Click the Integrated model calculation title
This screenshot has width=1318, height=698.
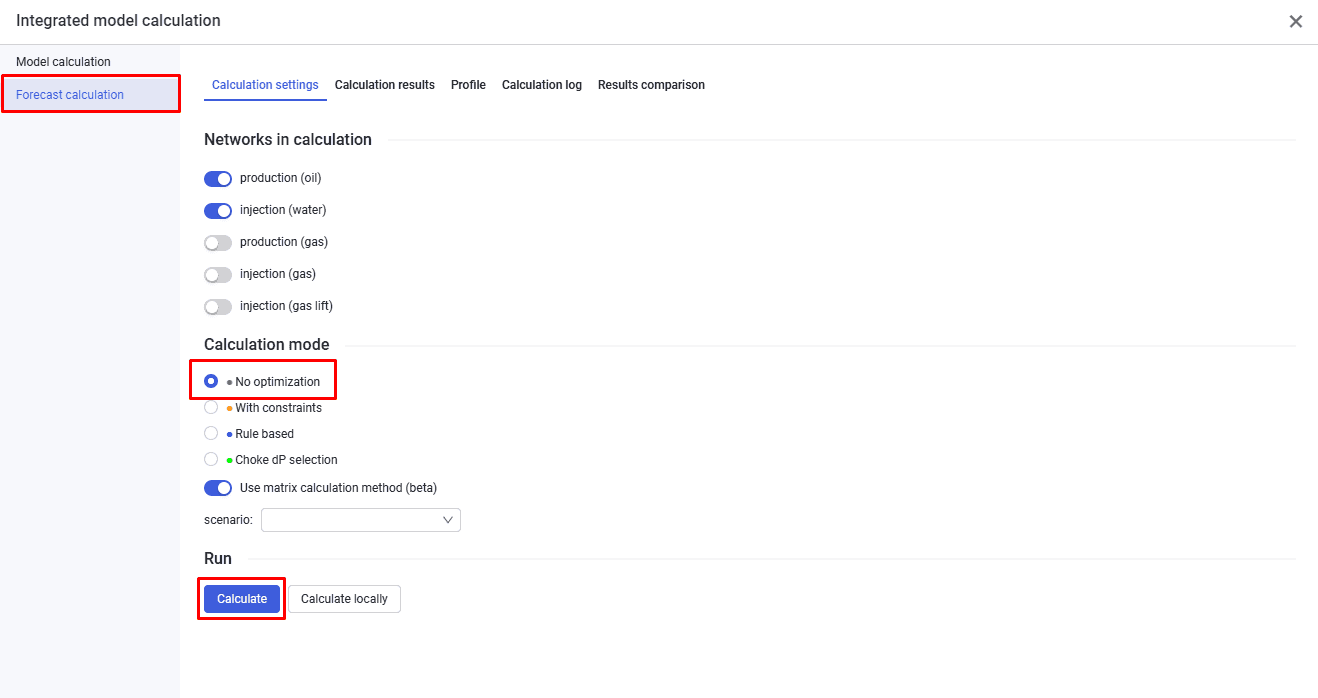click(118, 21)
